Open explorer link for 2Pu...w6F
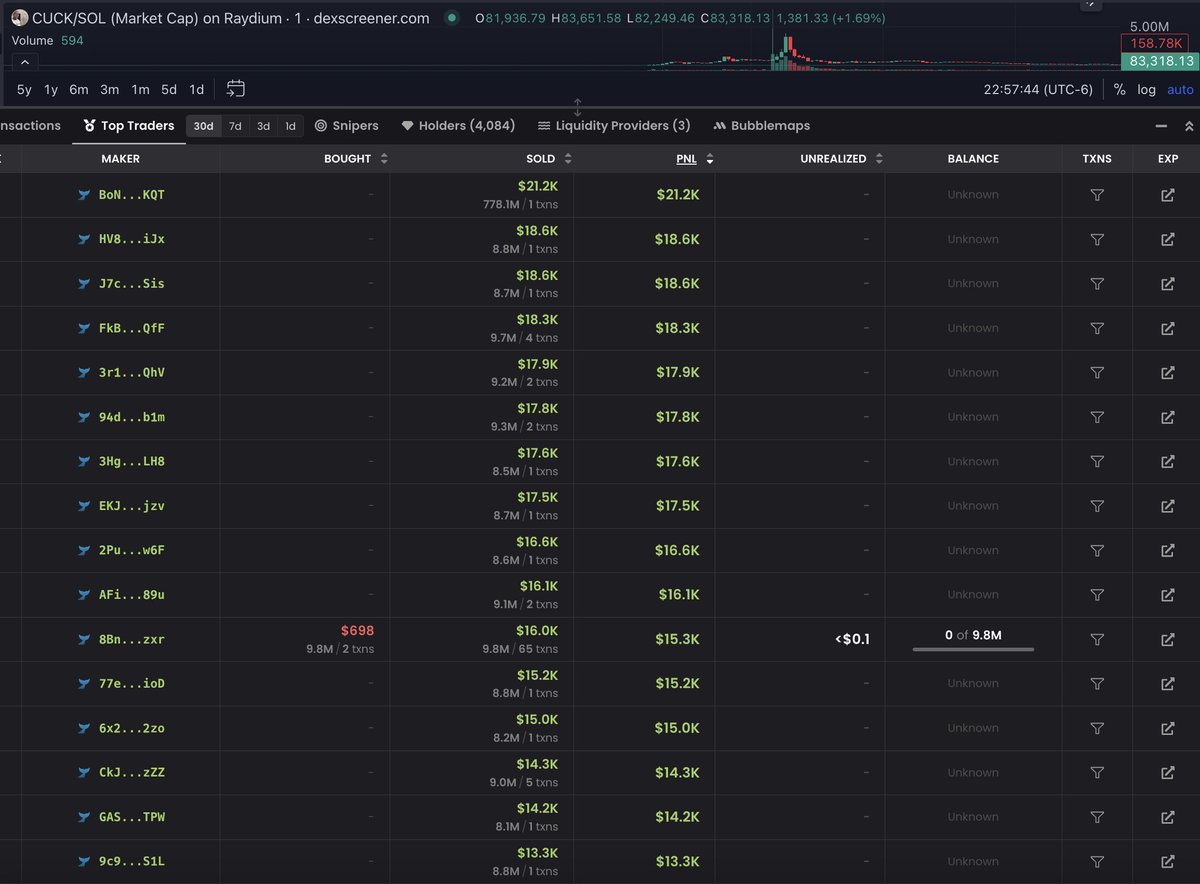Screen dimensions: 1200x884 pyautogui.click(x=1167, y=550)
